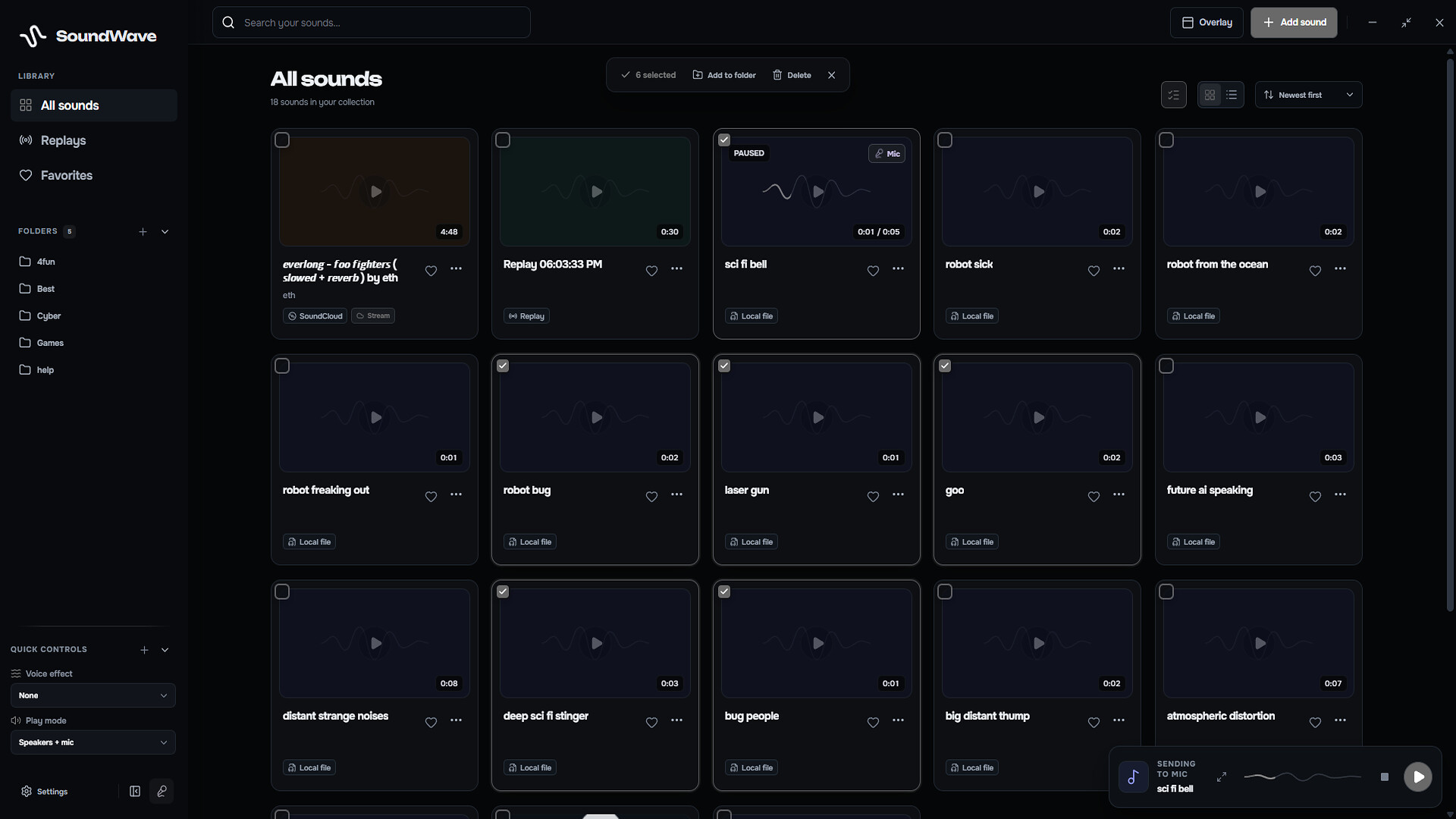This screenshot has width=1456, height=819.
Task: Open the Favorites section
Action: pos(94,175)
